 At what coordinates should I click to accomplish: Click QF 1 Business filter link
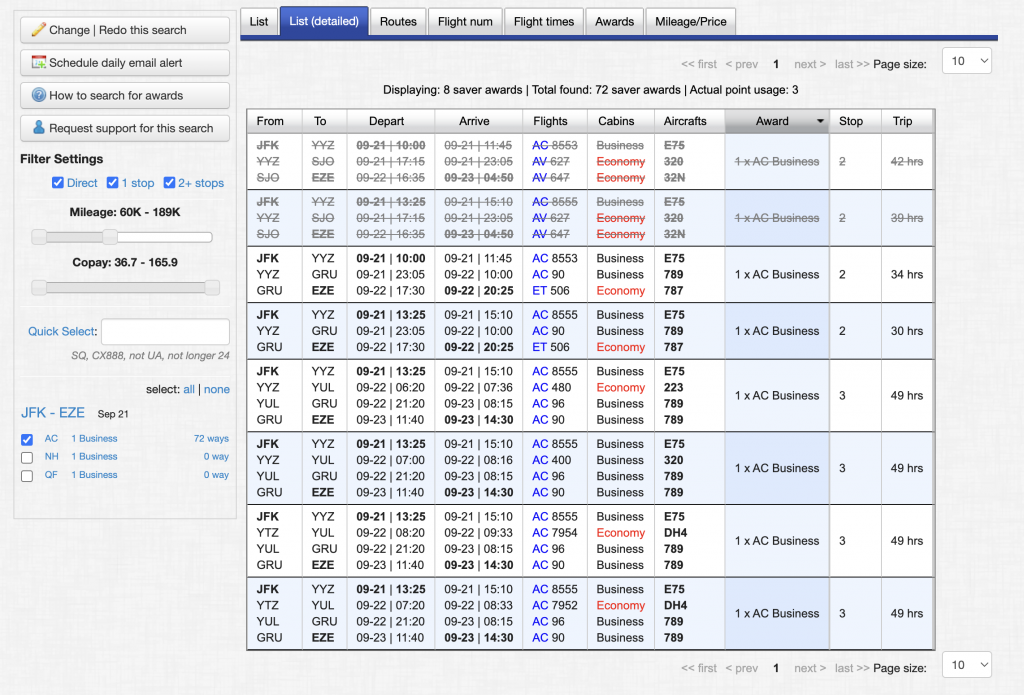[x=94, y=475]
